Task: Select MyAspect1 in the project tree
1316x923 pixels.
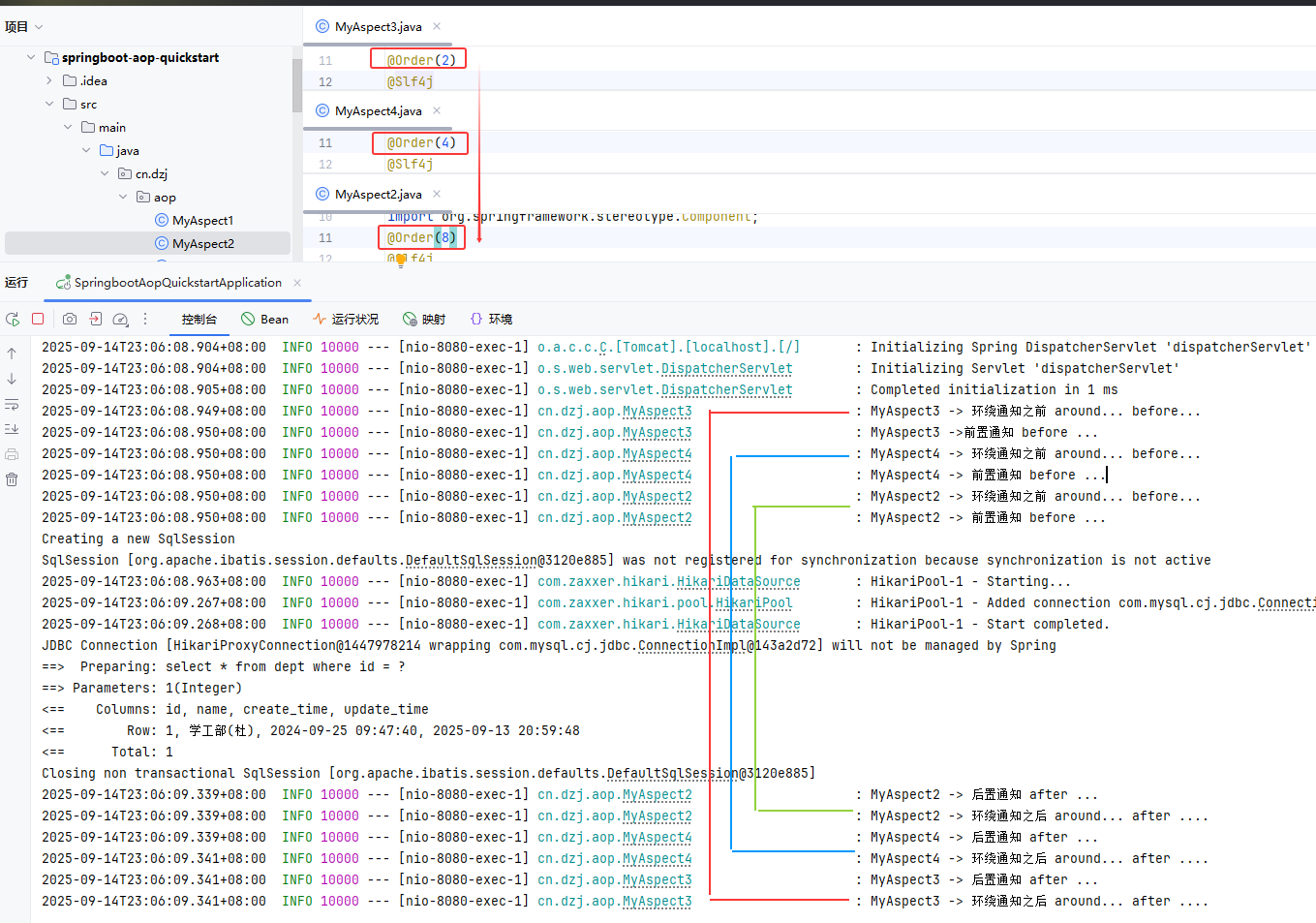Action: click(202, 220)
